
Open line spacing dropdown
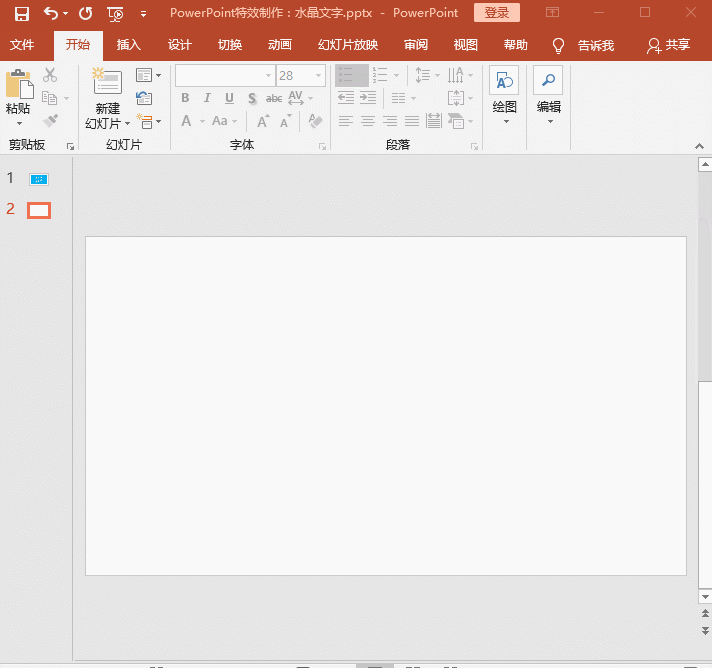(x=427, y=75)
